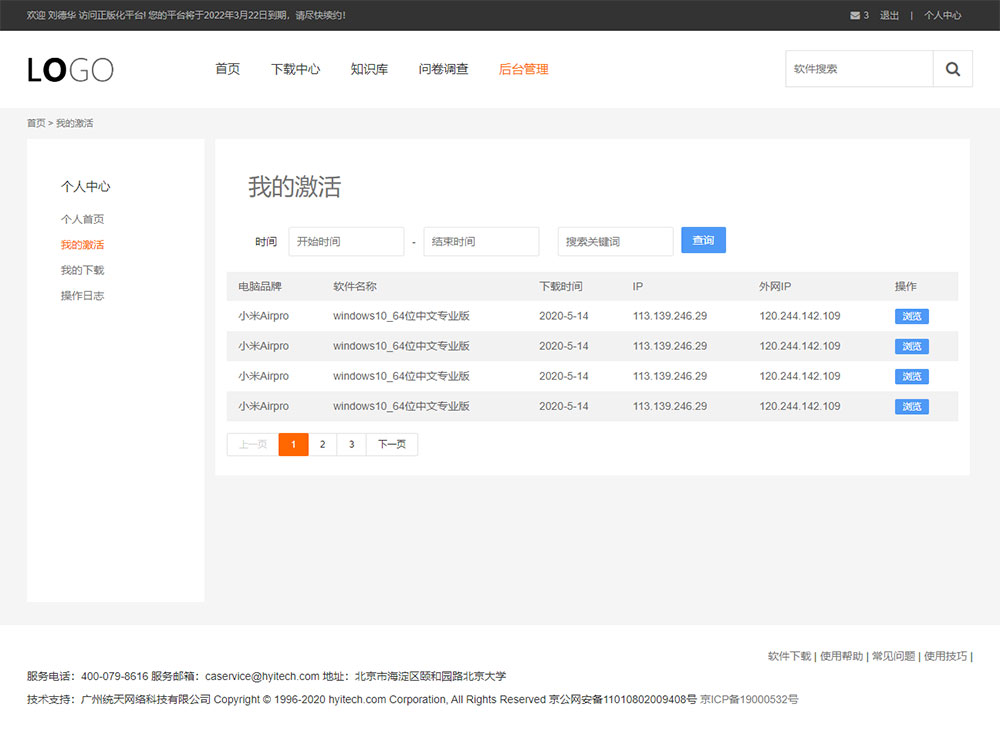1000x734 pixels.
Task: Click the 退出 logout link
Action: [x=889, y=15]
